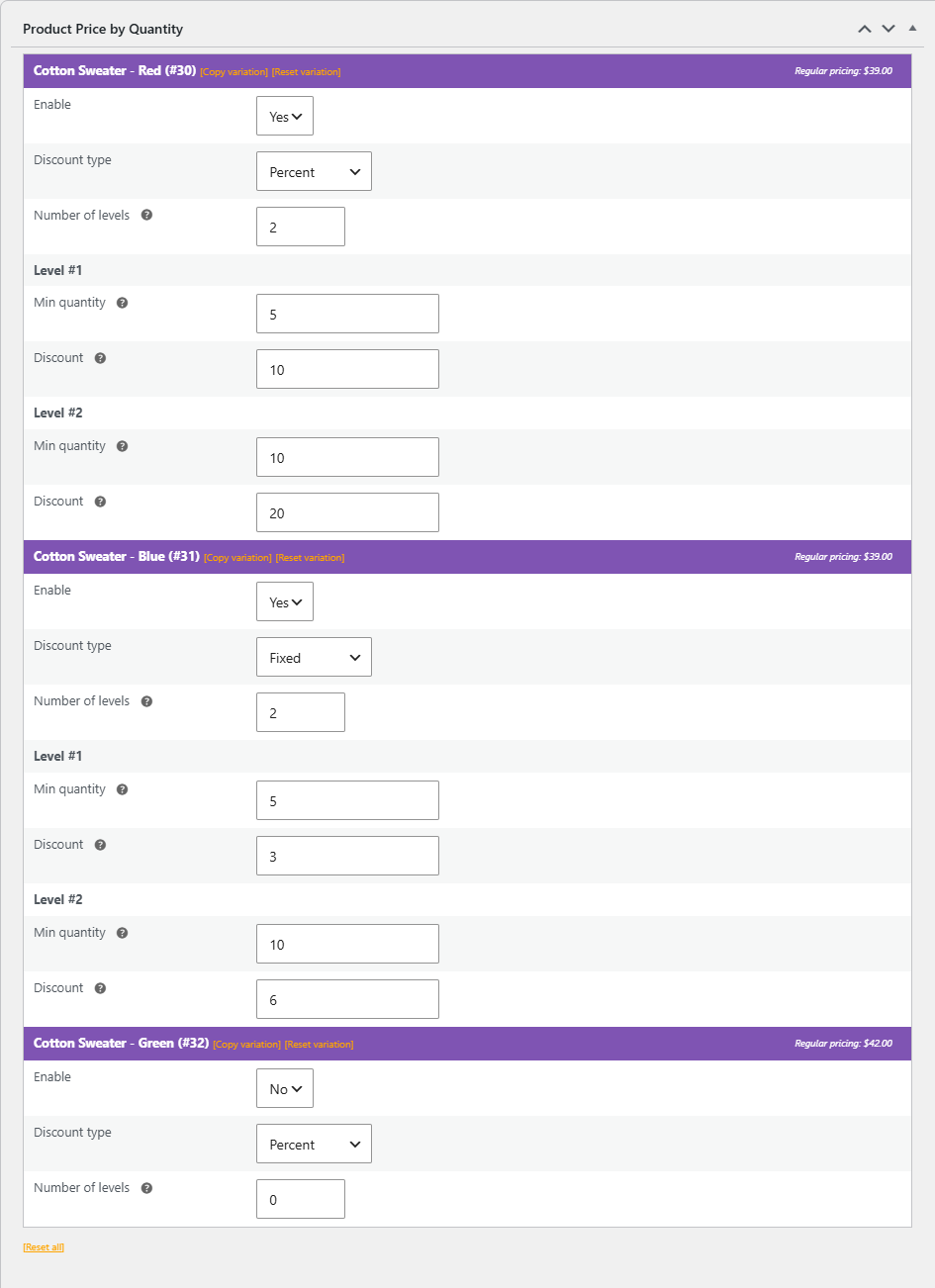This screenshot has height=1288, width=935.
Task: Open Enable dropdown for Green sweater
Action: point(285,1088)
